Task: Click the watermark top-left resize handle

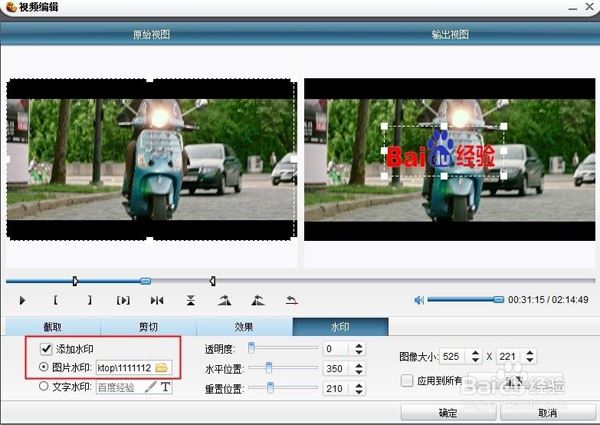Action: pyautogui.click(x=384, y=126)
